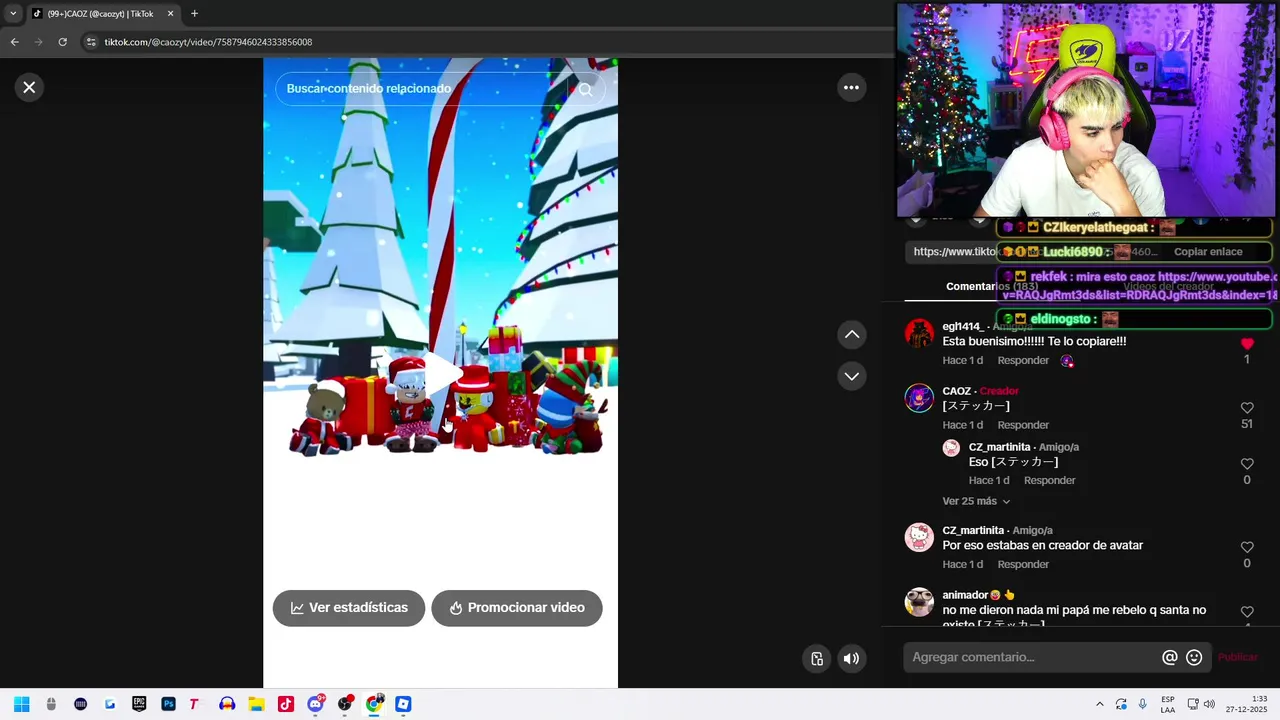Screen dimensions: 1280x720
Task: Click 'Responder' under CAOZ creator comment
Action: click(x=1023, y=425)
